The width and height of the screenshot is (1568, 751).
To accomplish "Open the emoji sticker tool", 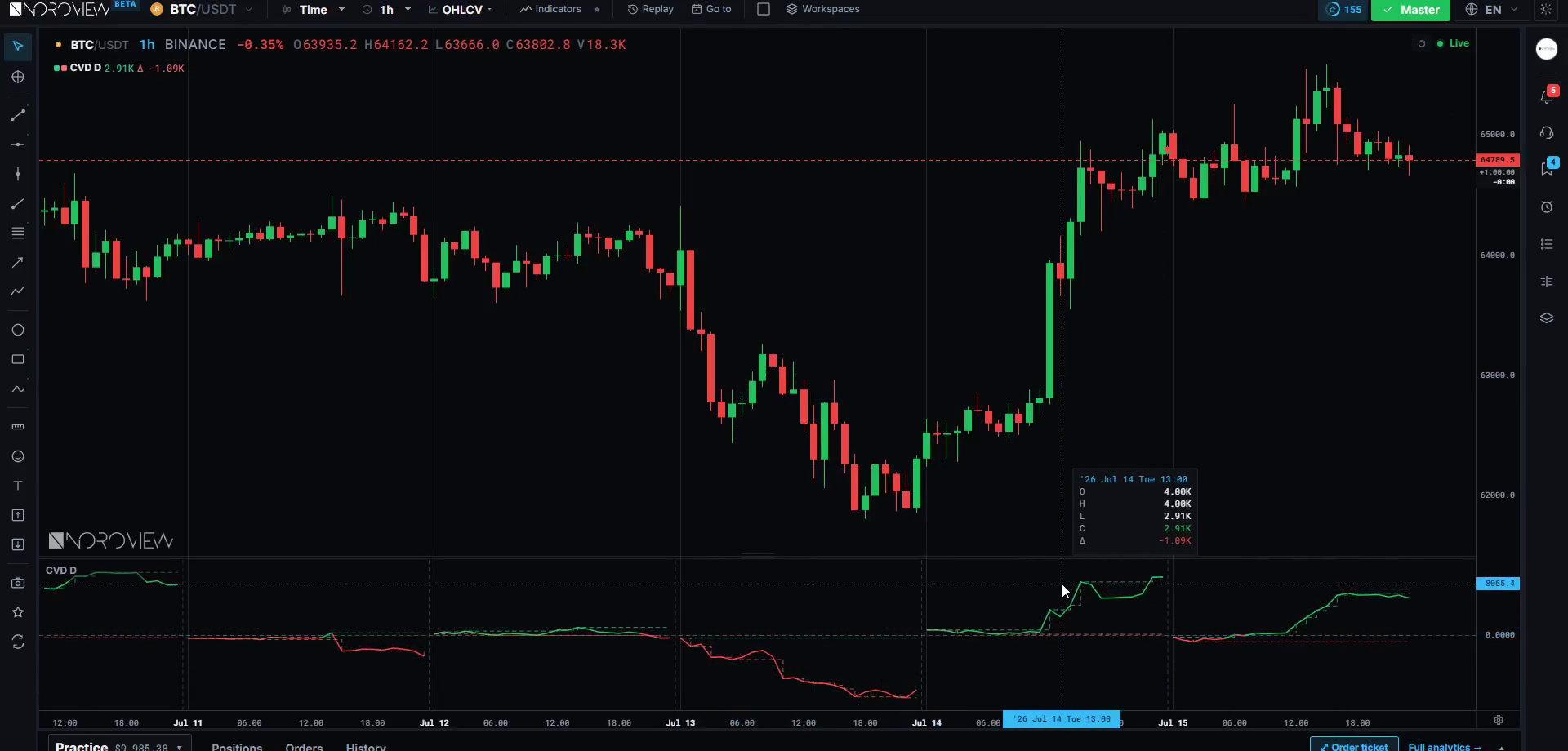I will point(18,456).
